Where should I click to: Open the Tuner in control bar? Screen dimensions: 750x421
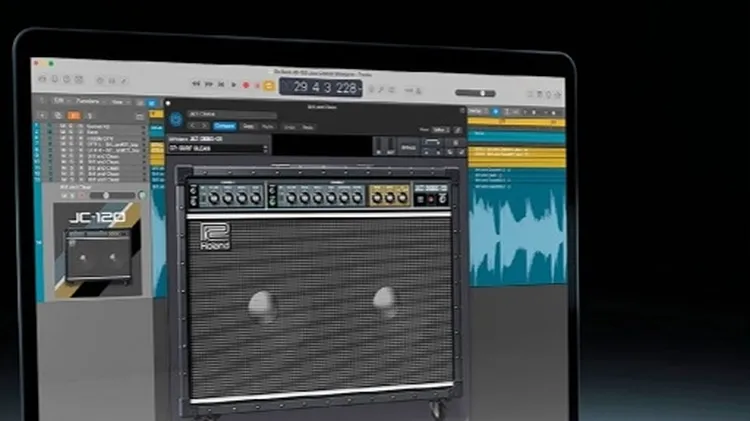381,89
